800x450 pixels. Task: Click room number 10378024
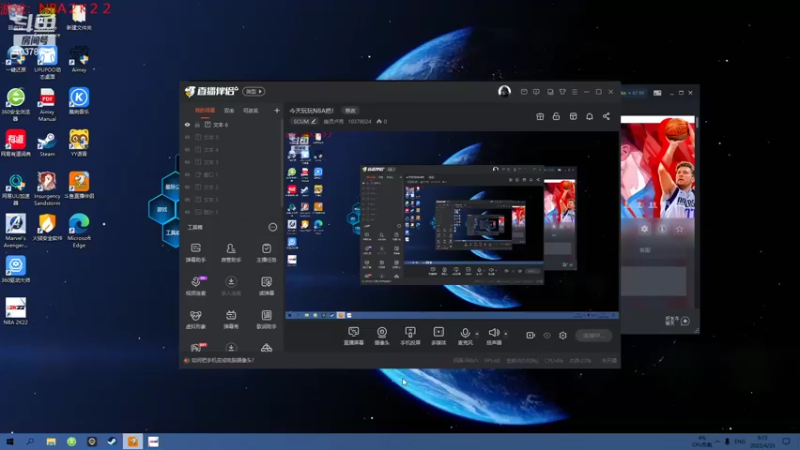tap(359, 121)
